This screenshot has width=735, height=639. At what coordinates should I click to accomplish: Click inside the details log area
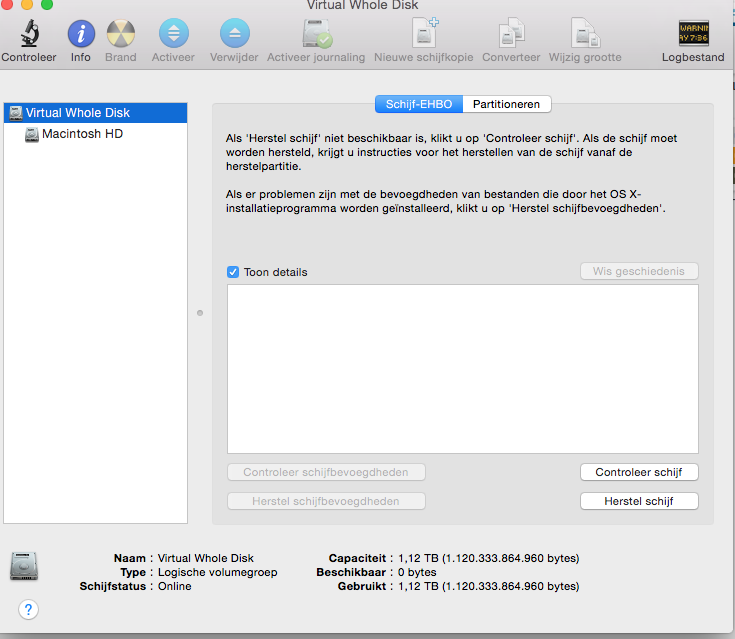coord(463,369)
